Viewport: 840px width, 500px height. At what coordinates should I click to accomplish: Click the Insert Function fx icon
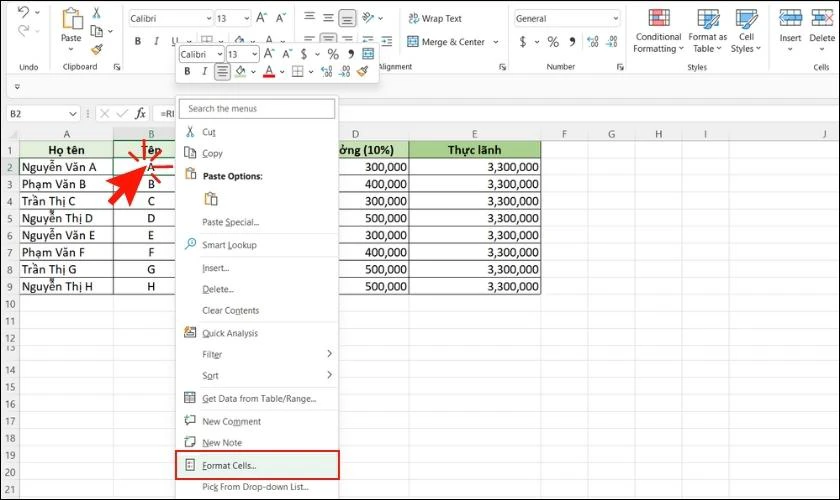140,113
